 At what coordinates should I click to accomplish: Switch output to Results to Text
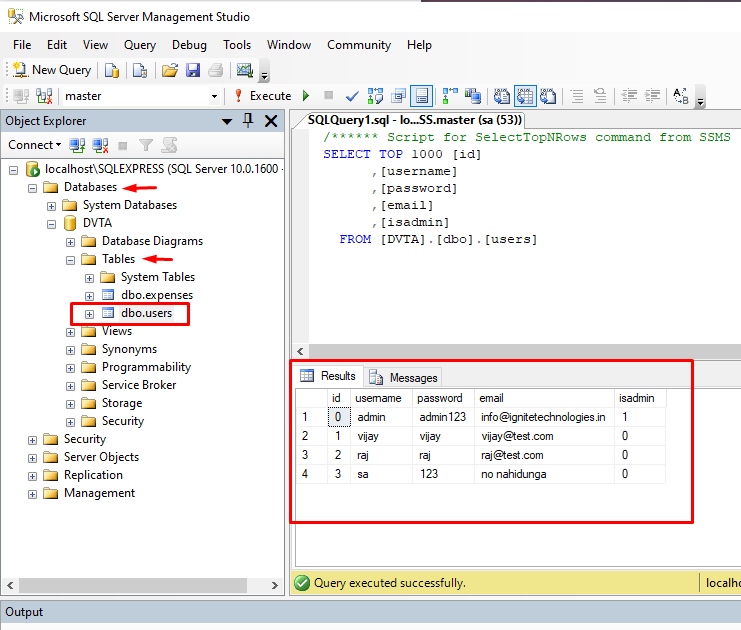pyautogui.click(x=502, y=96)
